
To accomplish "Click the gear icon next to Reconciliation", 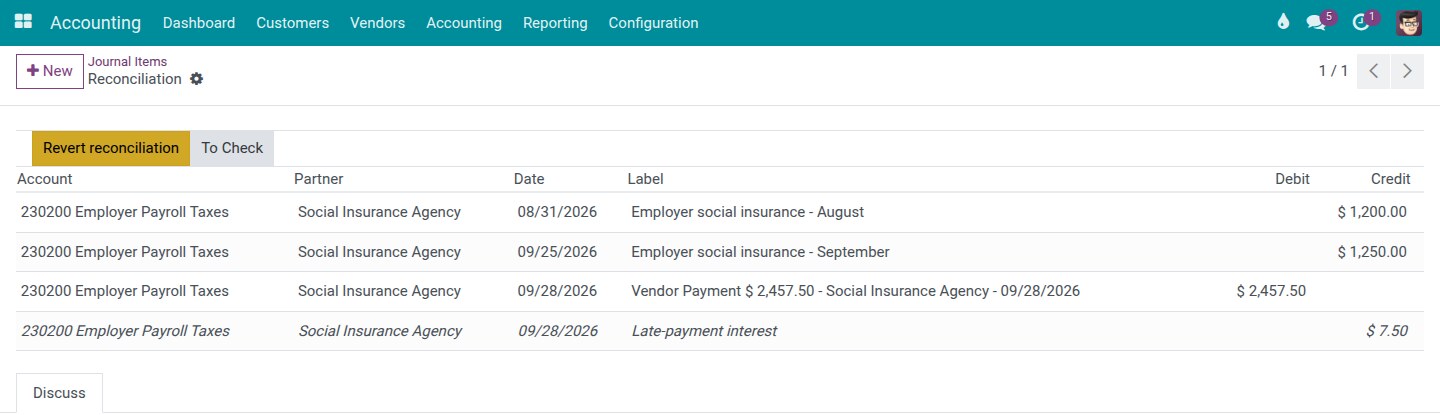I will (x=196, y=79).
